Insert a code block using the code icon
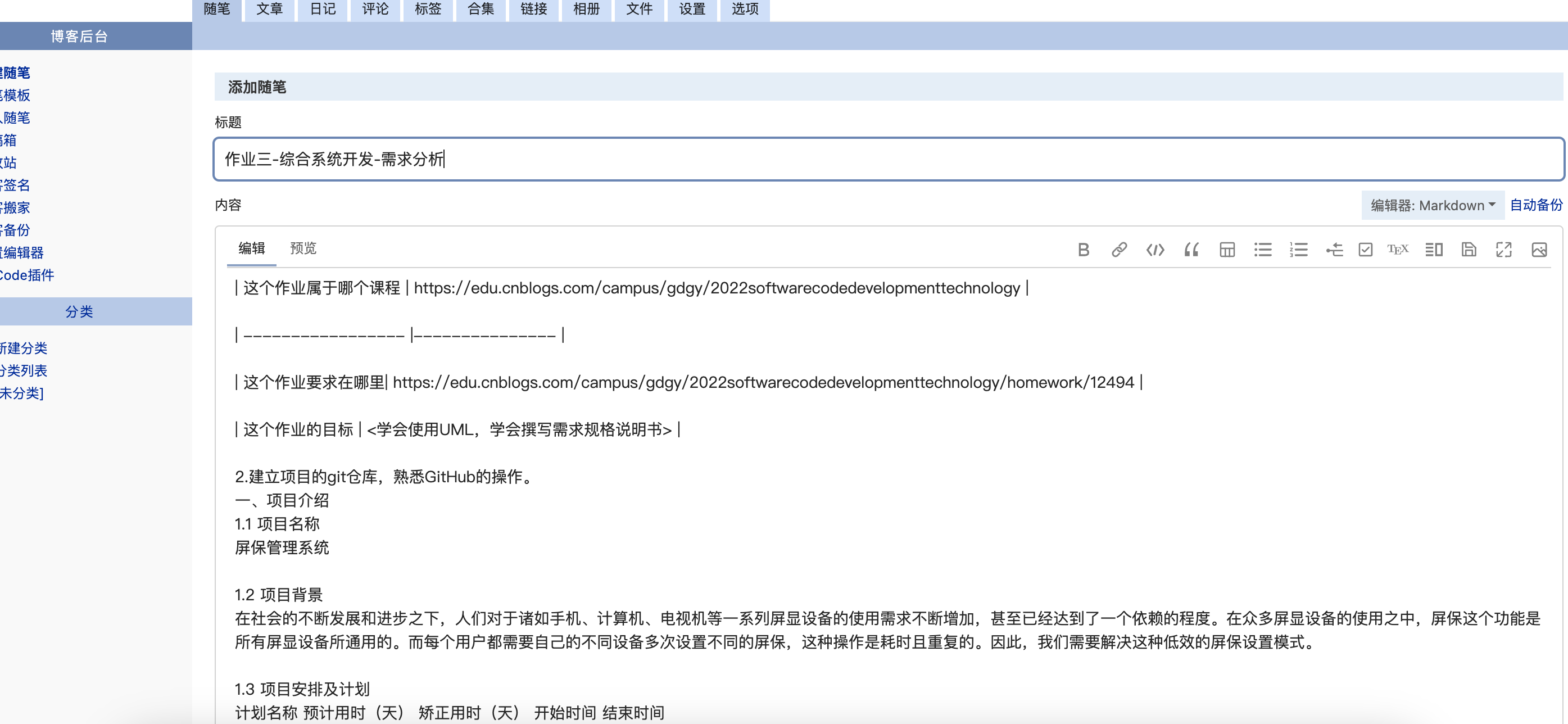This screenshot has height=724, width=1568. coord(1155,250)
